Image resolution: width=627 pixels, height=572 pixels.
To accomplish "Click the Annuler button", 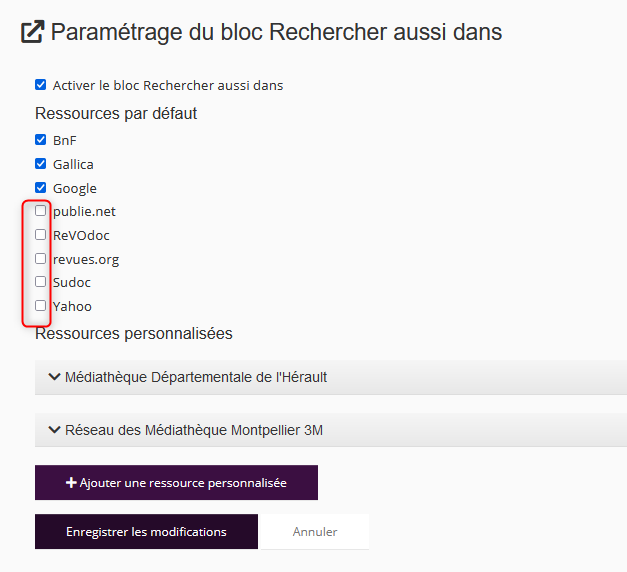I will click(x=314, y=532).
